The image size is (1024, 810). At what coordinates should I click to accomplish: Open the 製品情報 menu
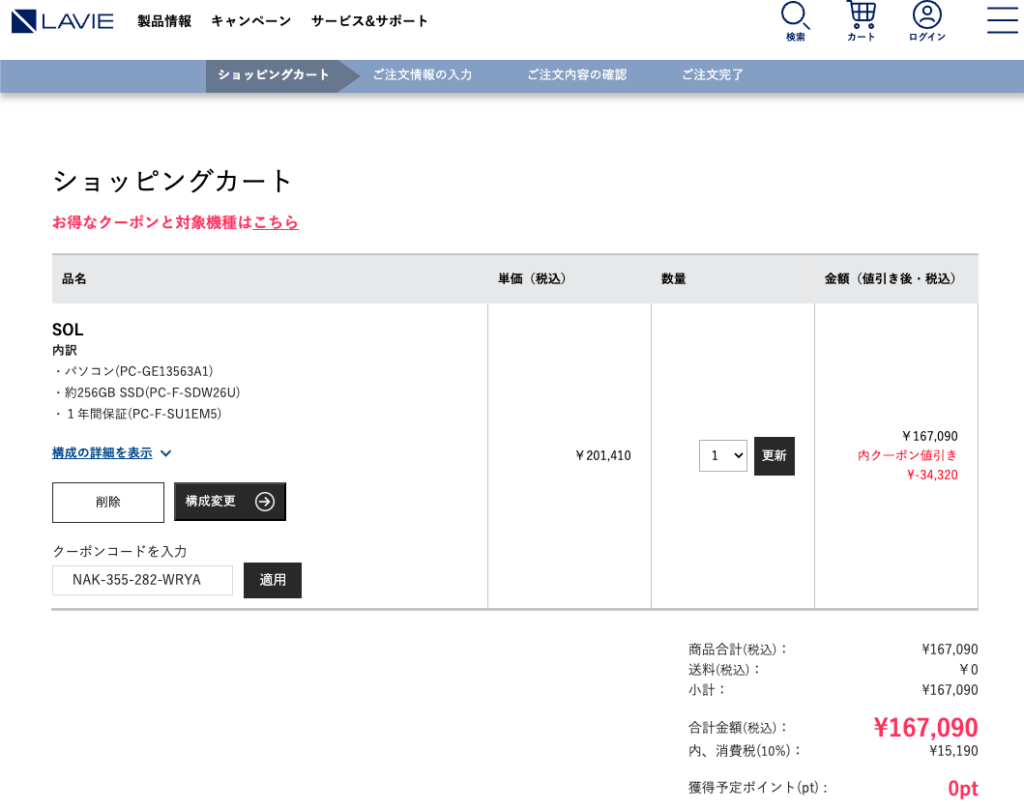point(164,21)
